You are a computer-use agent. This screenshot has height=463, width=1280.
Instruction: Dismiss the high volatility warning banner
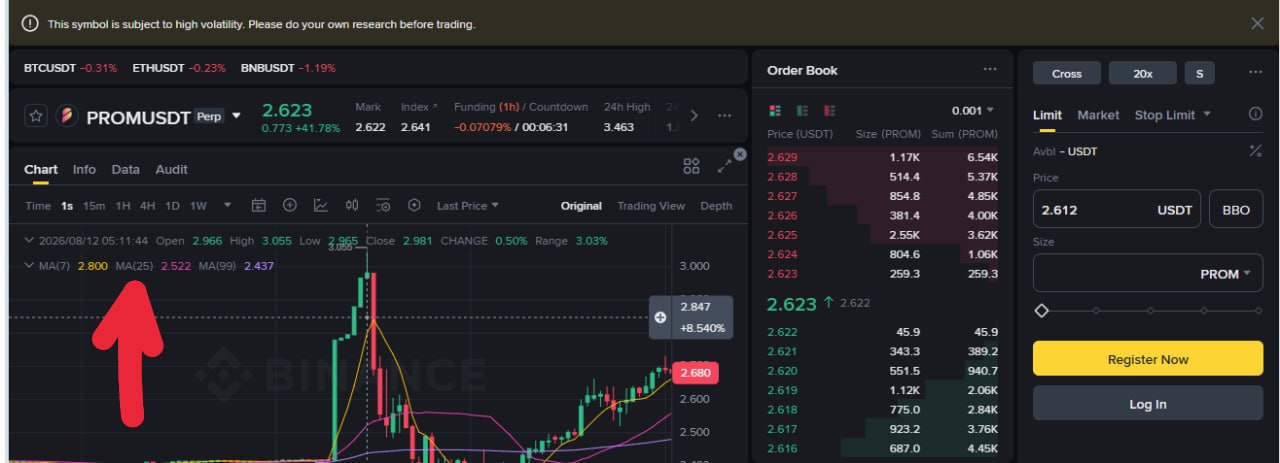pos(1257,23)
